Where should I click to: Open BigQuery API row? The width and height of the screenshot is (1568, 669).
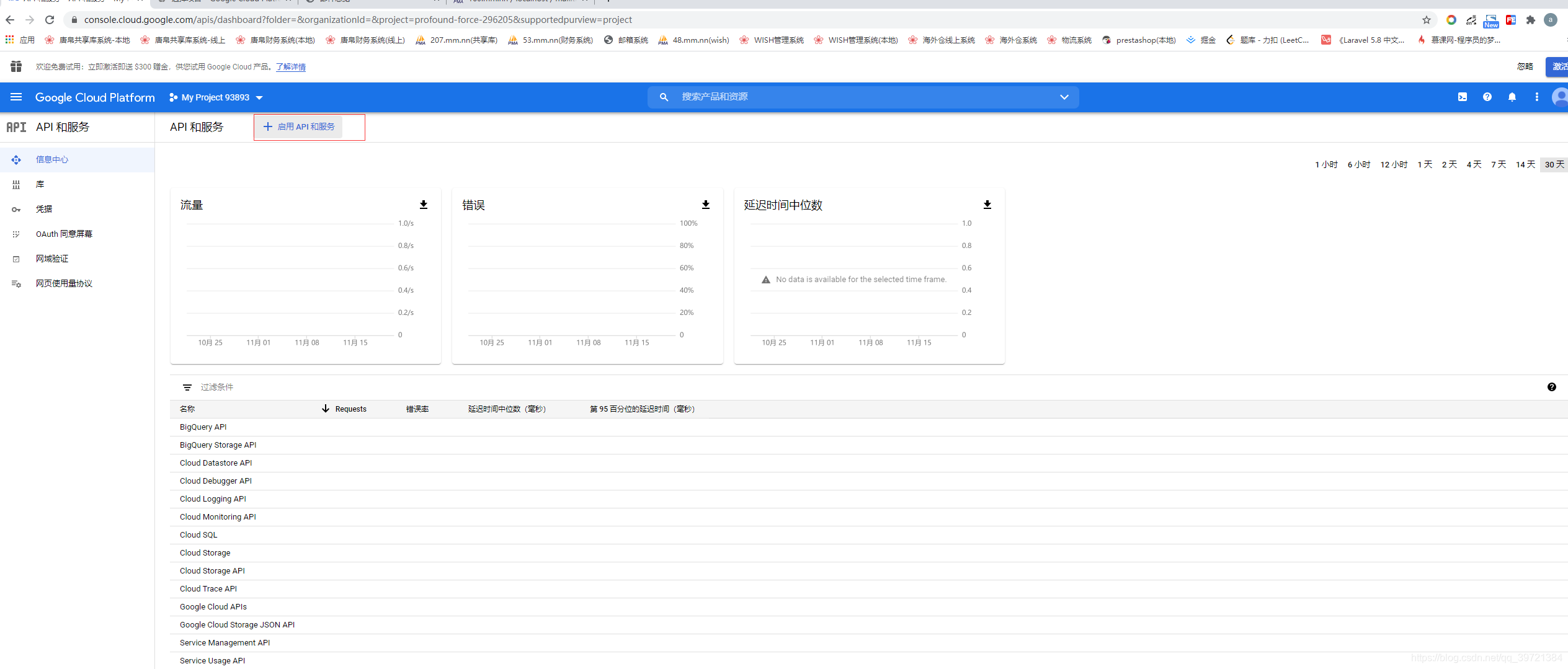[x=869, y=427]
